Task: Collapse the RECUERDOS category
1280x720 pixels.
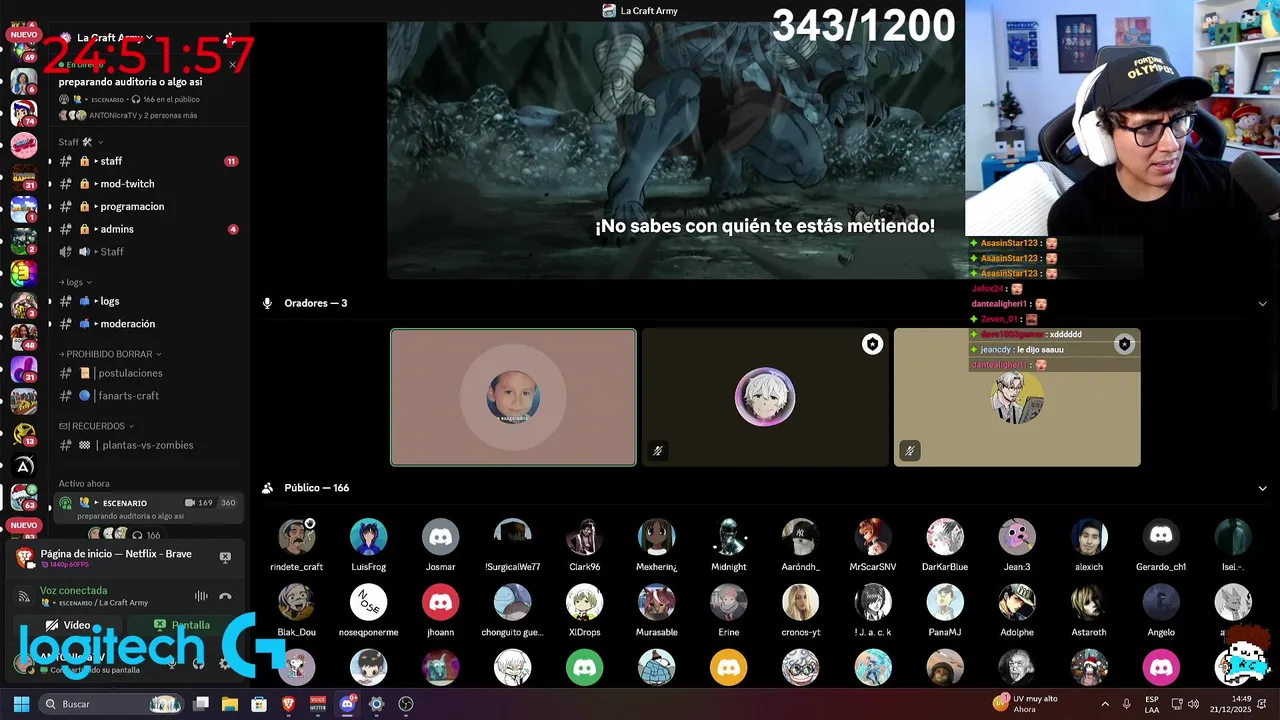Action: [x=97, y=426]
